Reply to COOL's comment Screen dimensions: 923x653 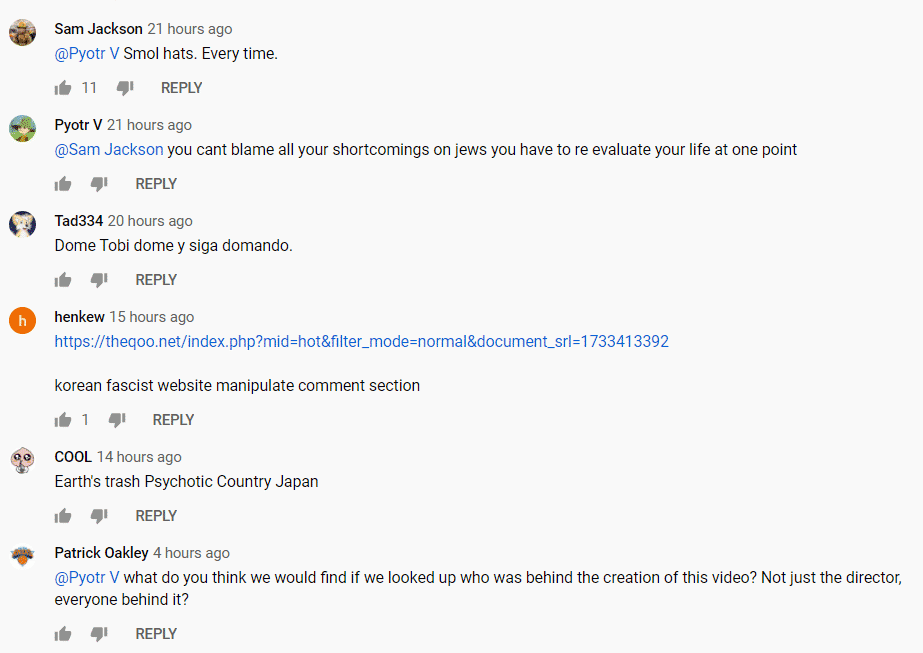(x=156, y=516)
